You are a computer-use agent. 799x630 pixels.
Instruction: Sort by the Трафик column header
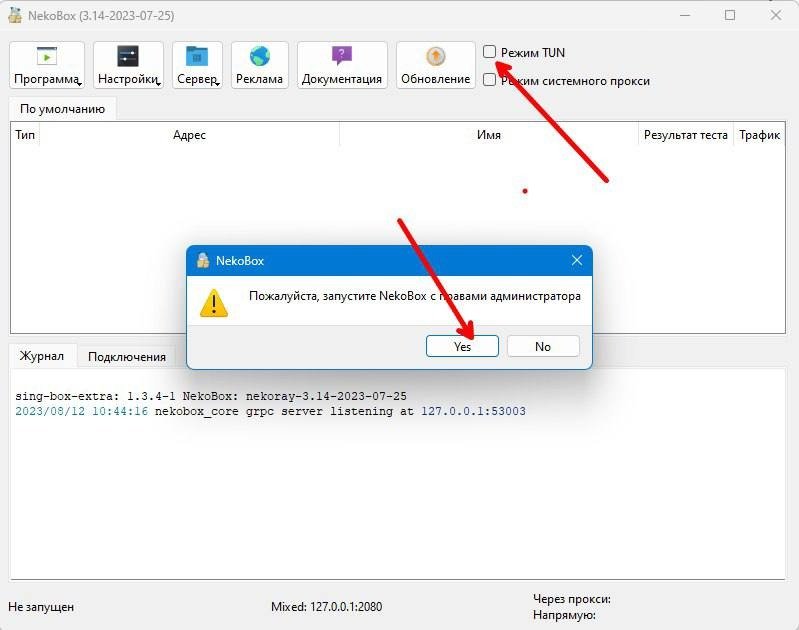[759, 135]
